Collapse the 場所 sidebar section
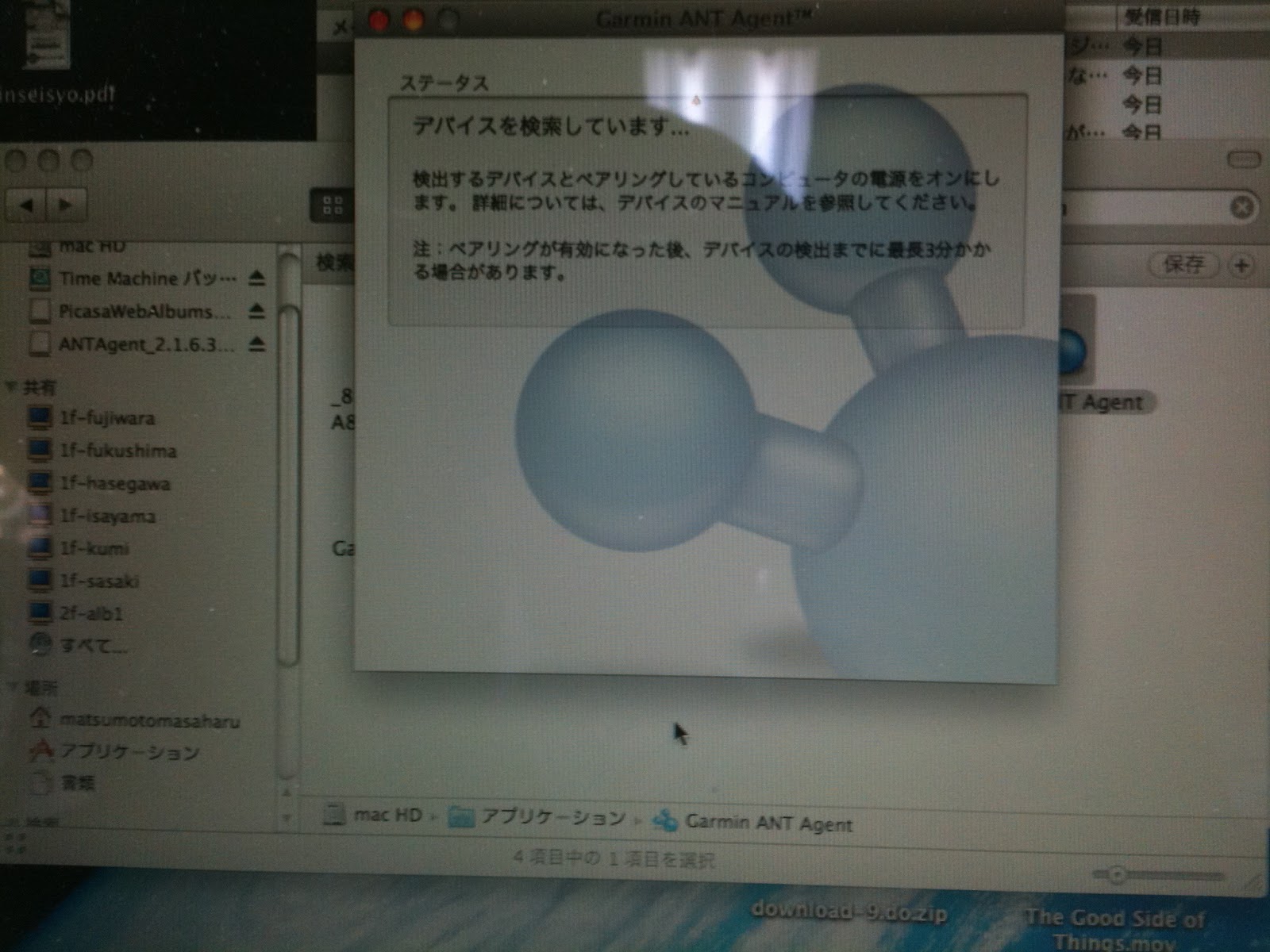1270x952 pixels. [x=11, y=687]
